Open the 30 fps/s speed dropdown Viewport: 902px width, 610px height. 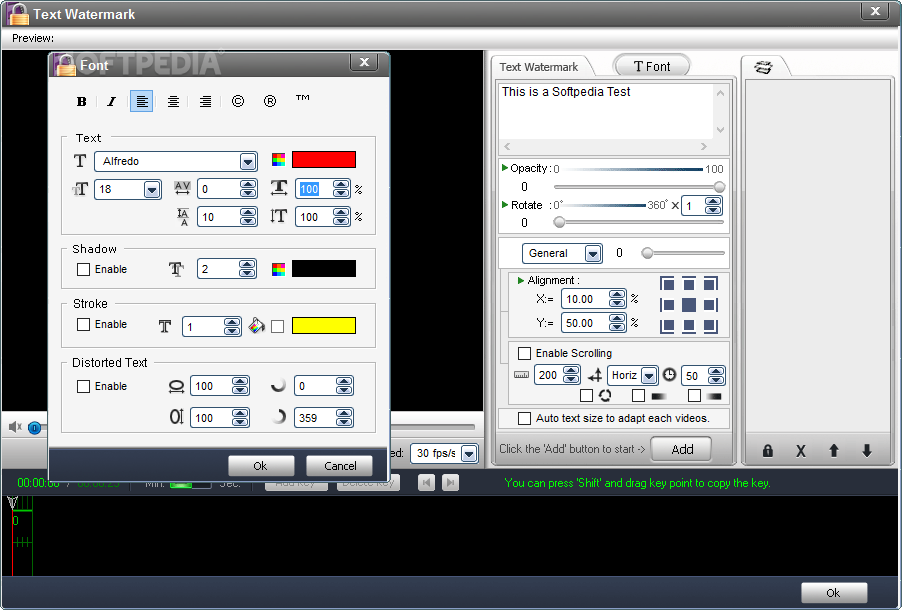(x=469, y=453)
